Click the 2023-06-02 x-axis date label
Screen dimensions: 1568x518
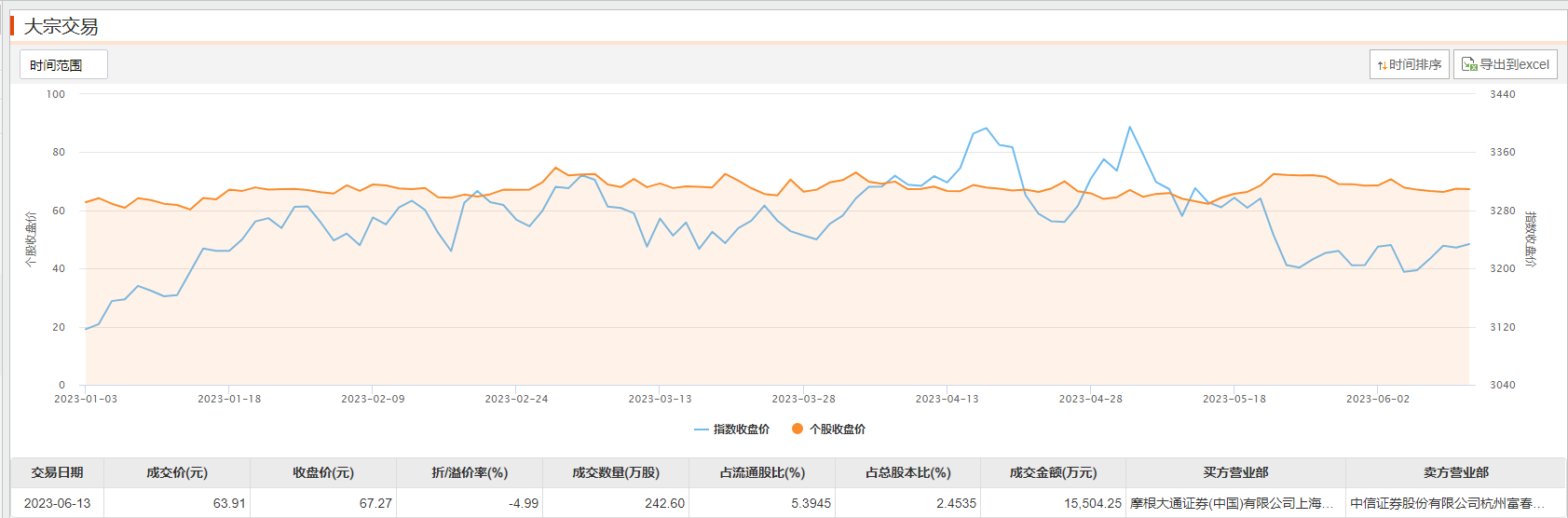click(1378, 399)
